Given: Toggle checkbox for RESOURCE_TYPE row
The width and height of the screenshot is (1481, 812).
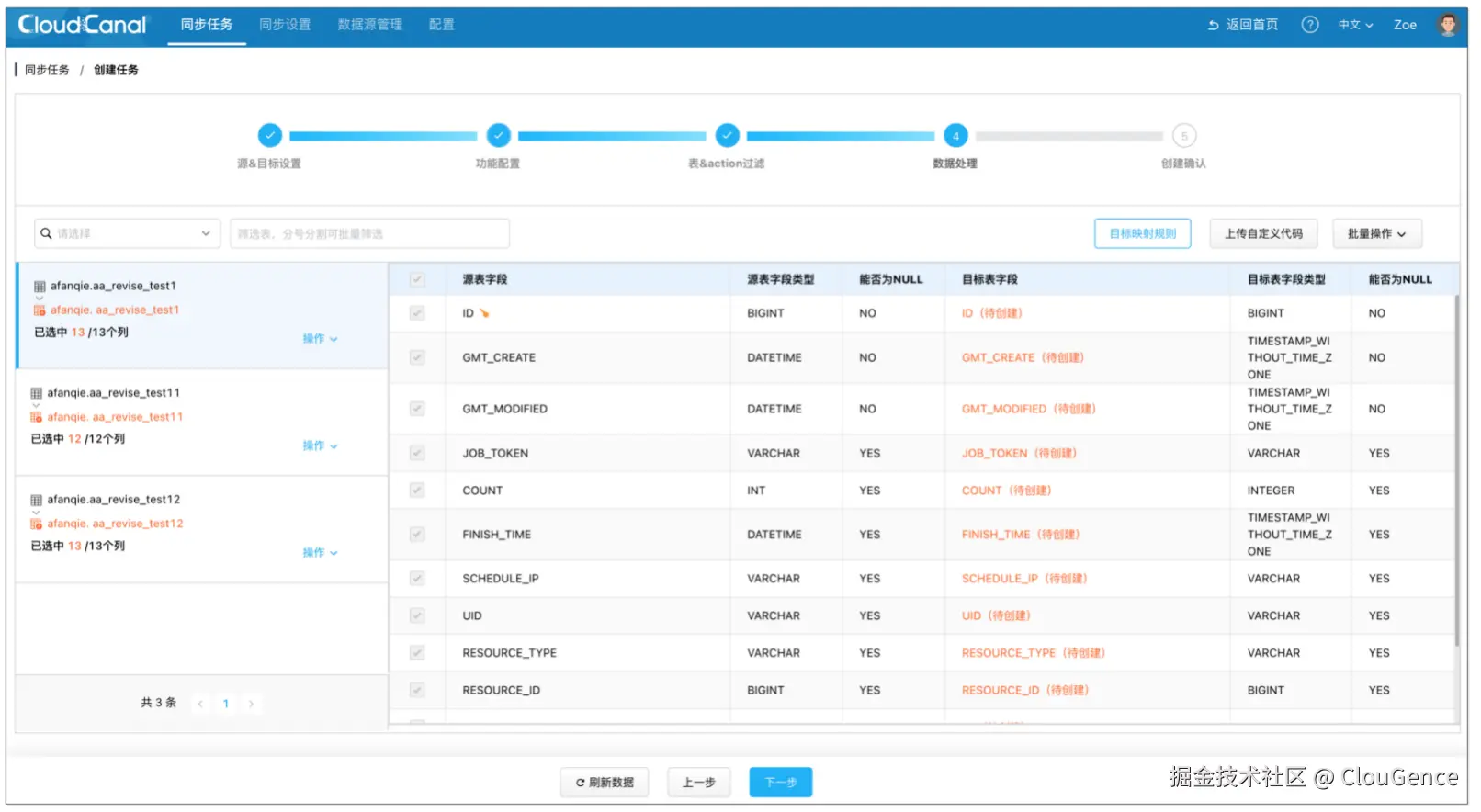Looking at the screenshot, I should click(417, 654).
